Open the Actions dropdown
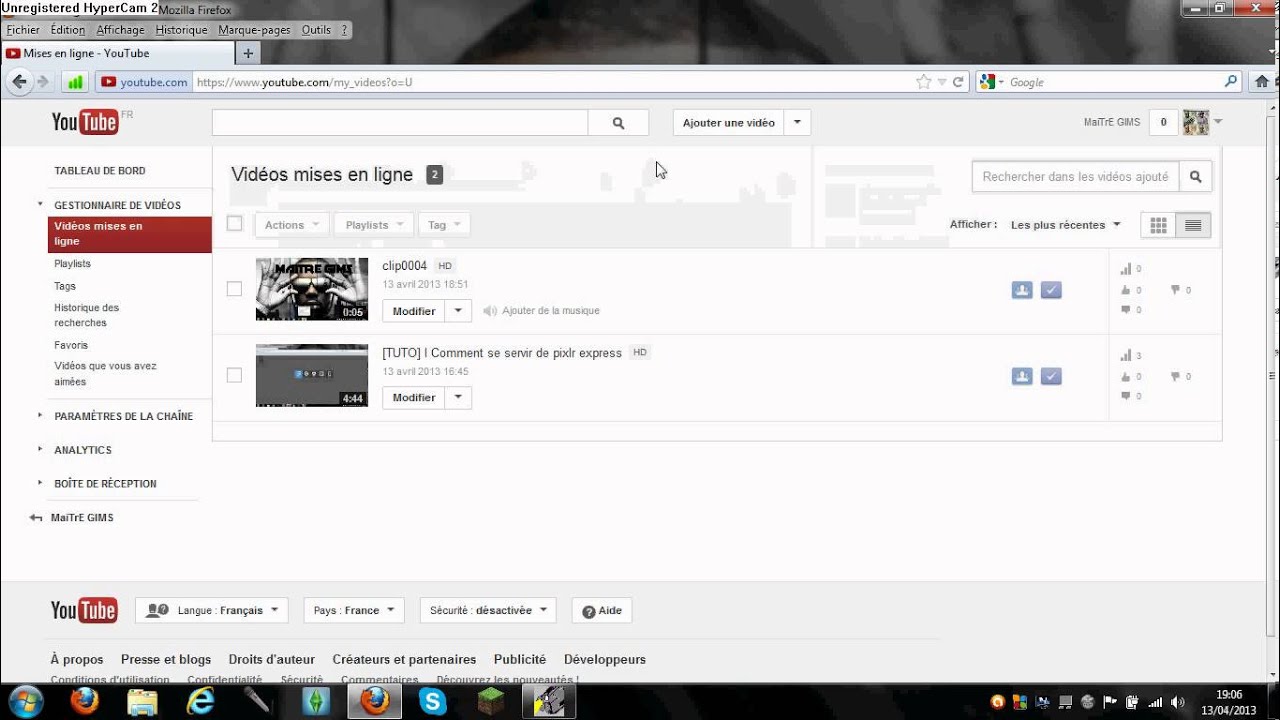 [x=292, y=225]
